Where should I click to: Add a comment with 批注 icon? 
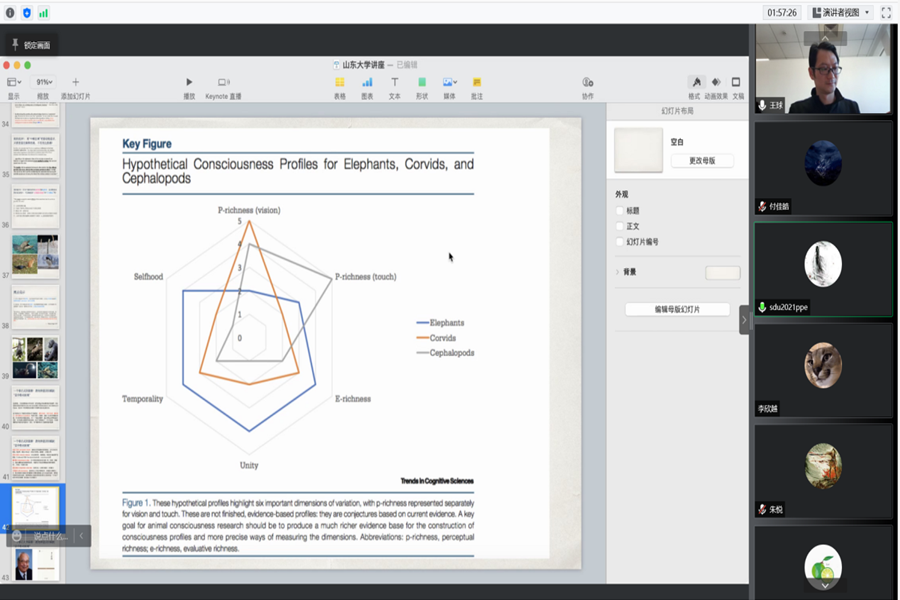pos(477,83)
